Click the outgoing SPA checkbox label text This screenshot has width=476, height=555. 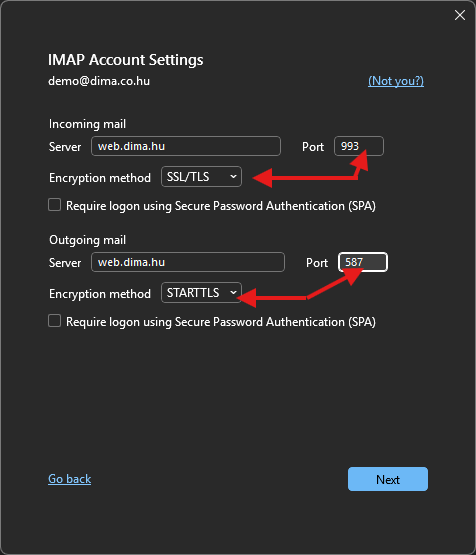[221, 322]
